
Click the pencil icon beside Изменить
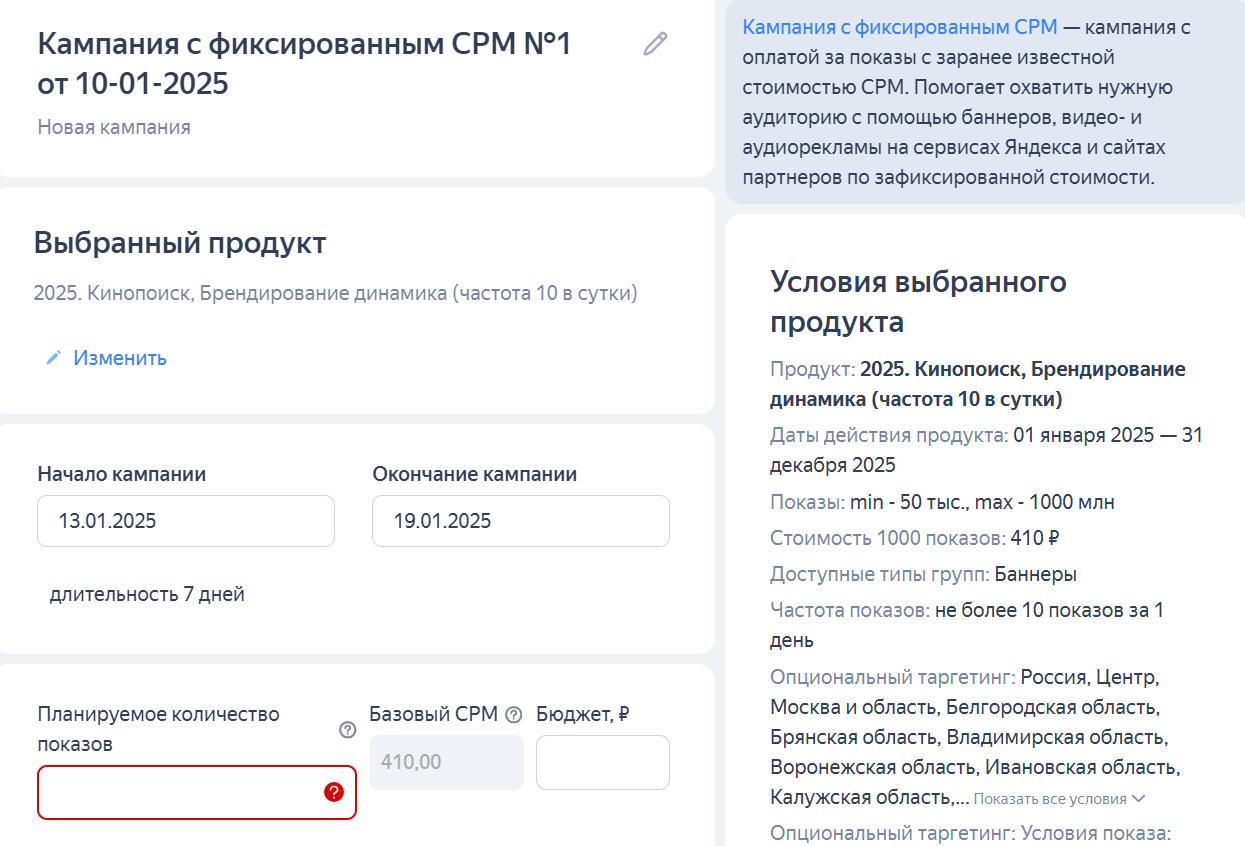click(x=54, y=358)
